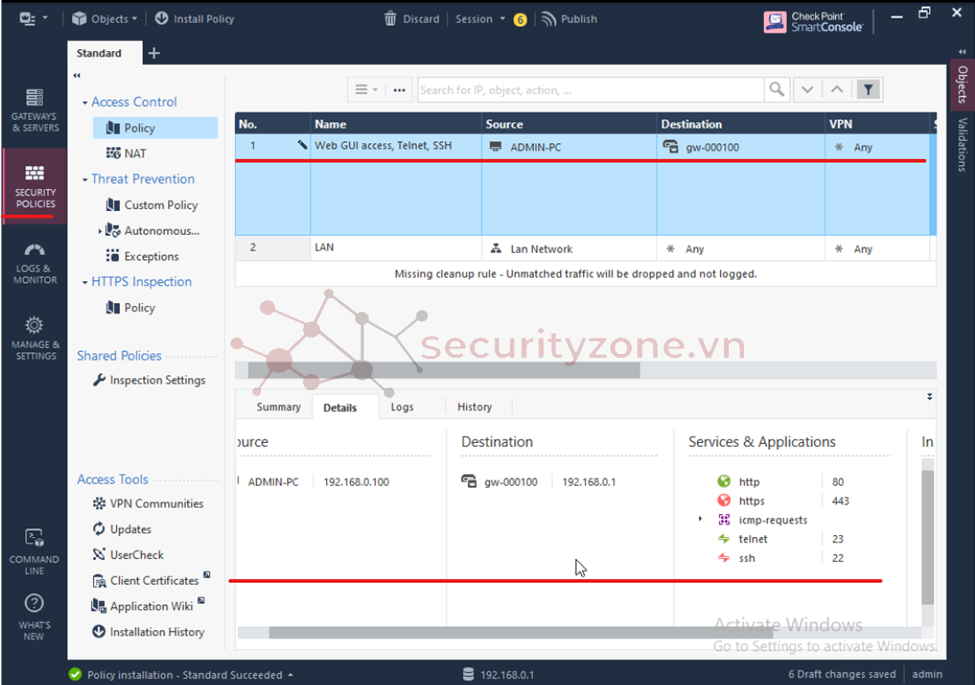Publish the session changes
The height and width of the screenshot is (685, 975).
569,19
